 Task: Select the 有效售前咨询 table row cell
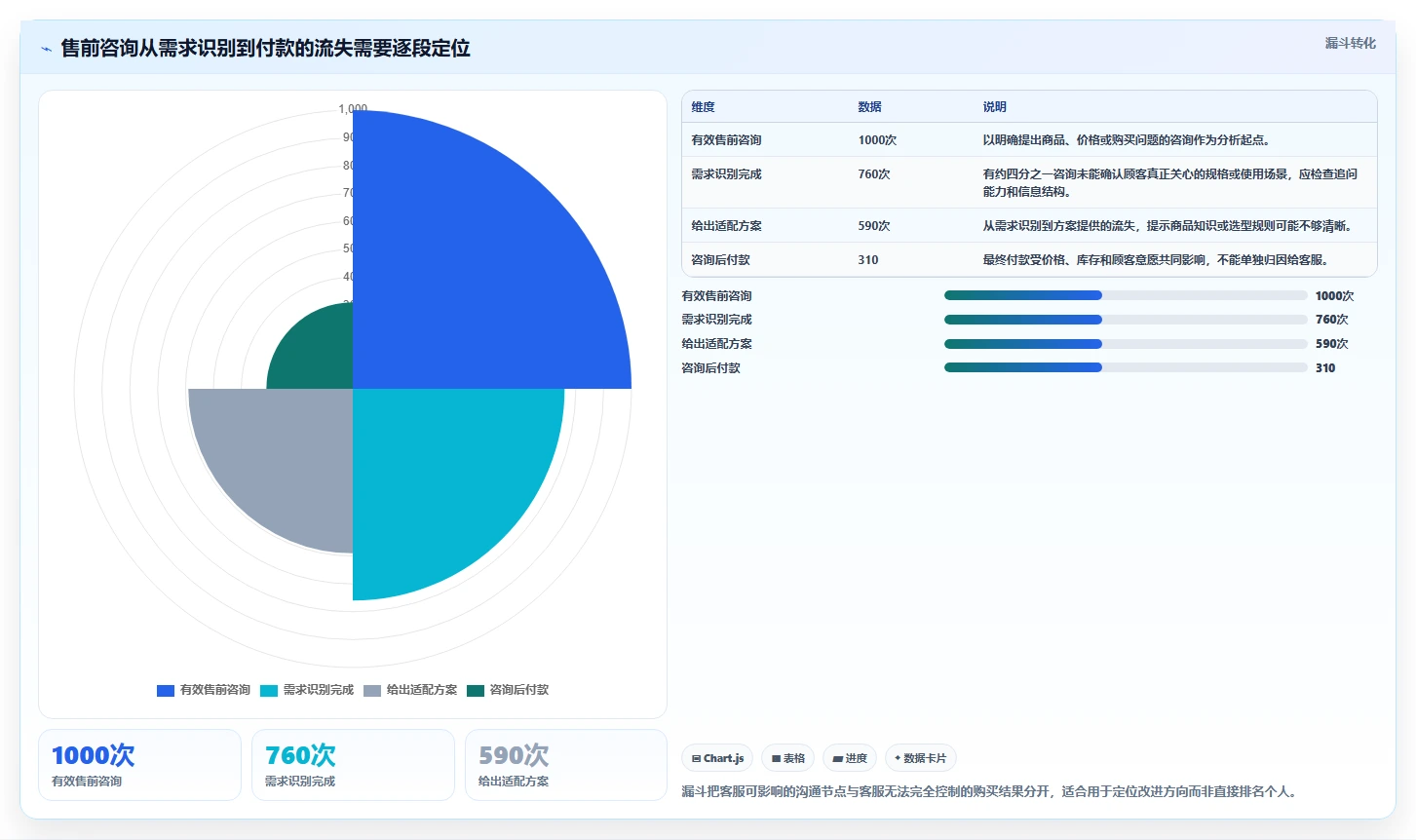pyautogui.click(x=726, y=140)
